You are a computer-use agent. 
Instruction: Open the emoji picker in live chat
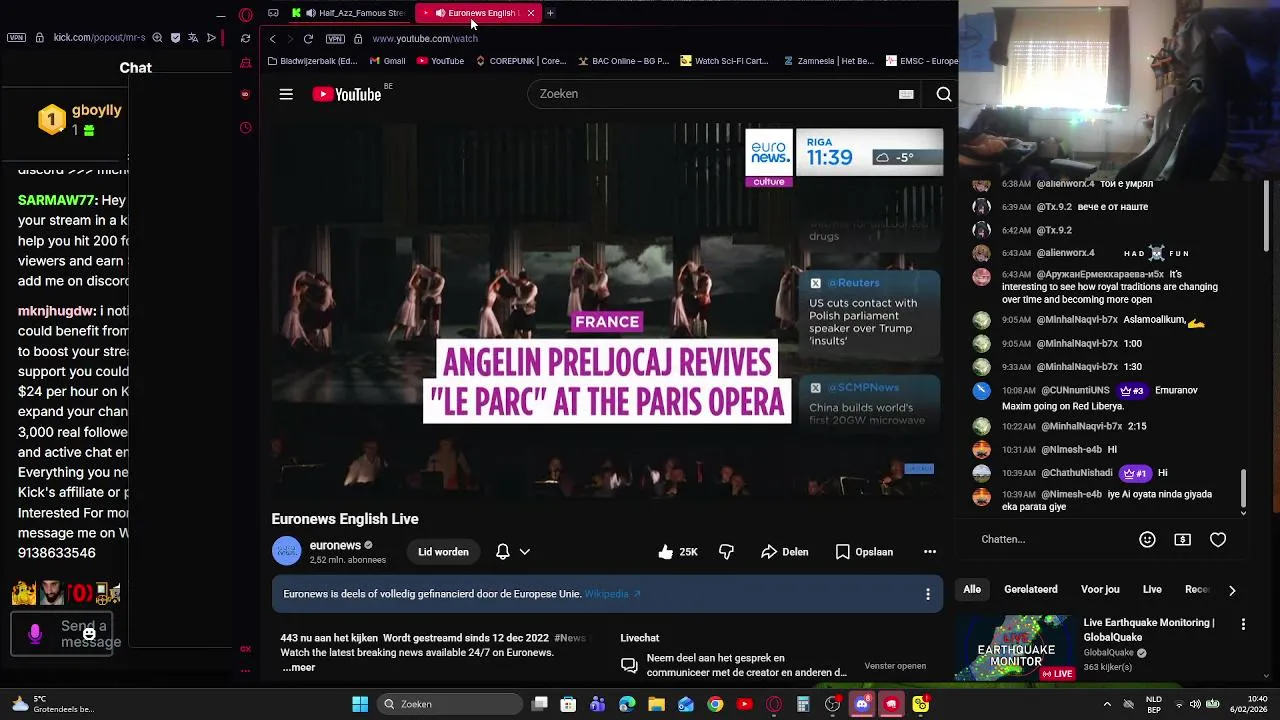[1147, 539]
